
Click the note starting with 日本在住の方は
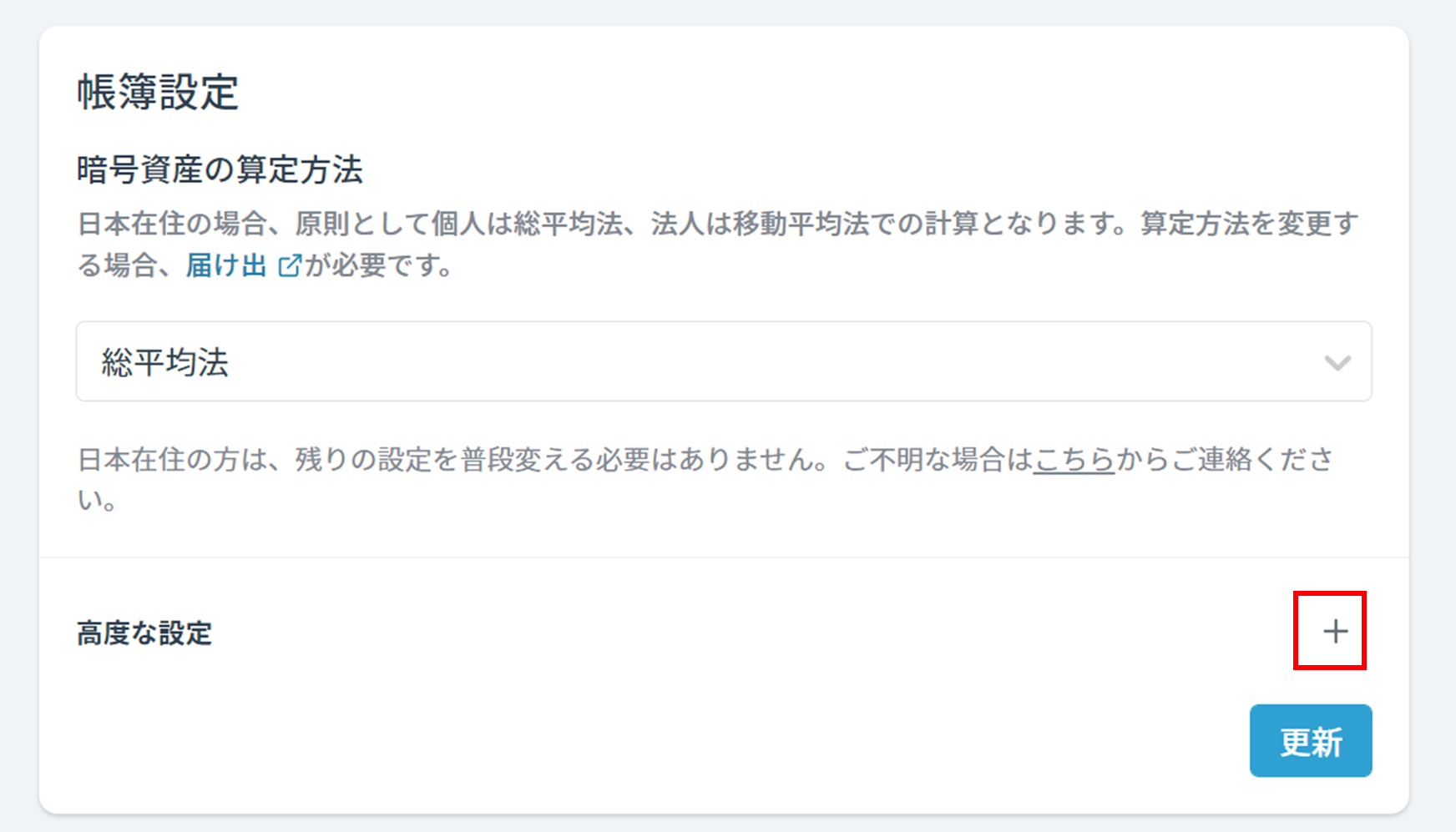705,479
